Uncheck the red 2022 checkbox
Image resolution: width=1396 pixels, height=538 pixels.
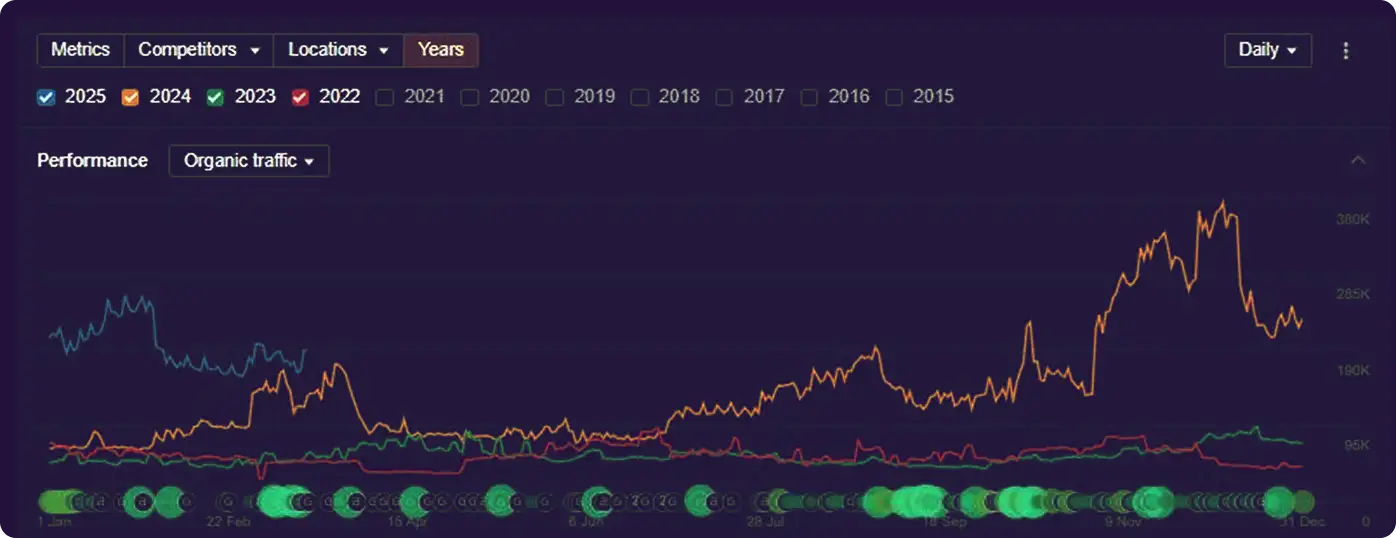(x=300, y=97)
